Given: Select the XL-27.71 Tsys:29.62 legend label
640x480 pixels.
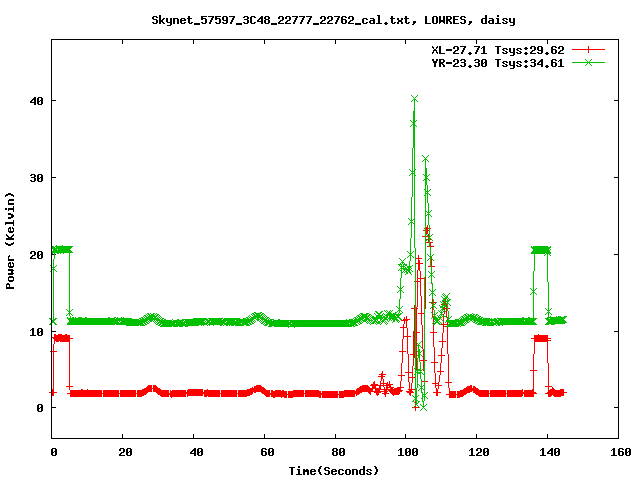Looking at the screenshot, I should tap(498, 50).
